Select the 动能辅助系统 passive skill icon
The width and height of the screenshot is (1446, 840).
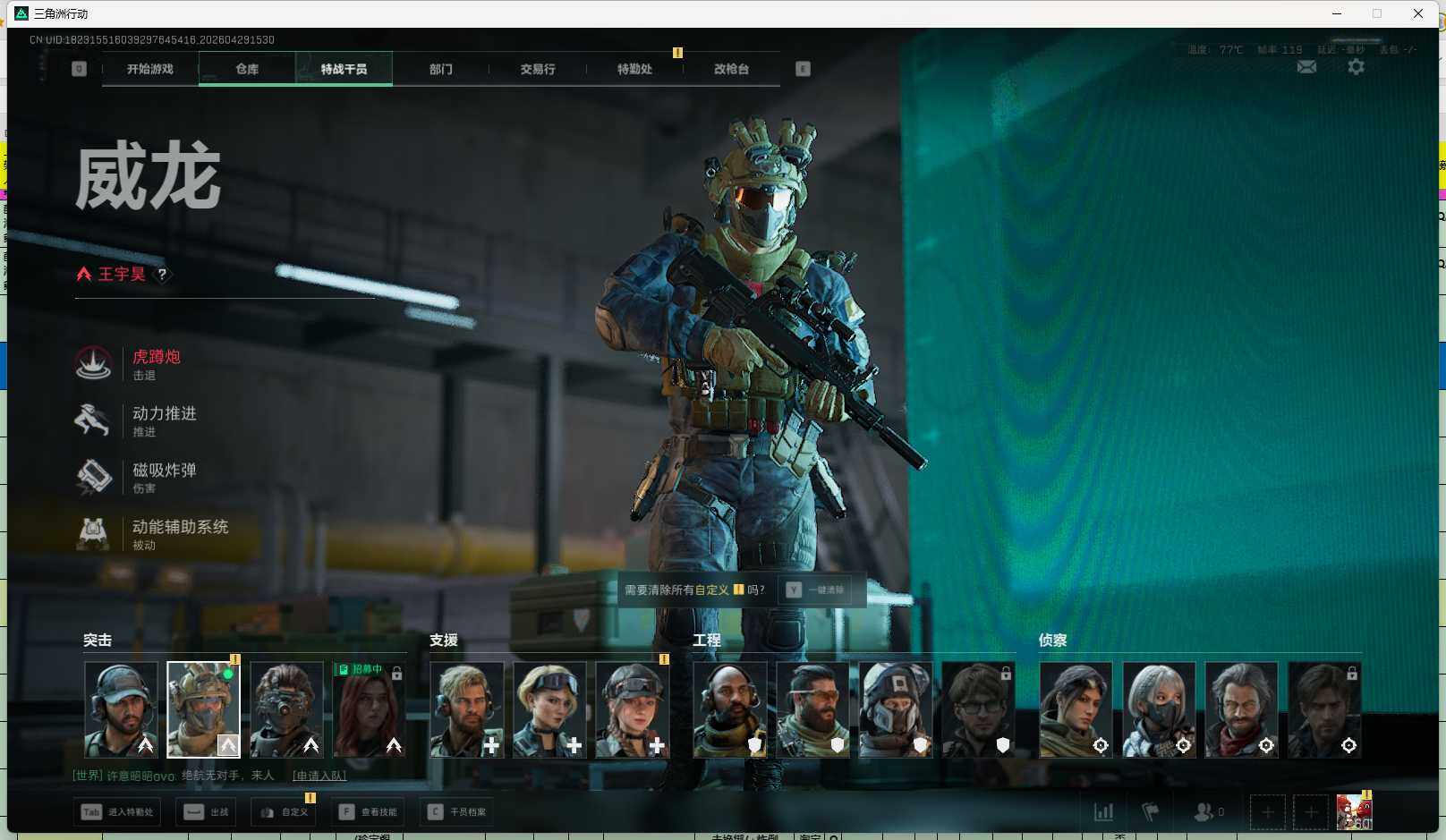(x=93, y=533)
